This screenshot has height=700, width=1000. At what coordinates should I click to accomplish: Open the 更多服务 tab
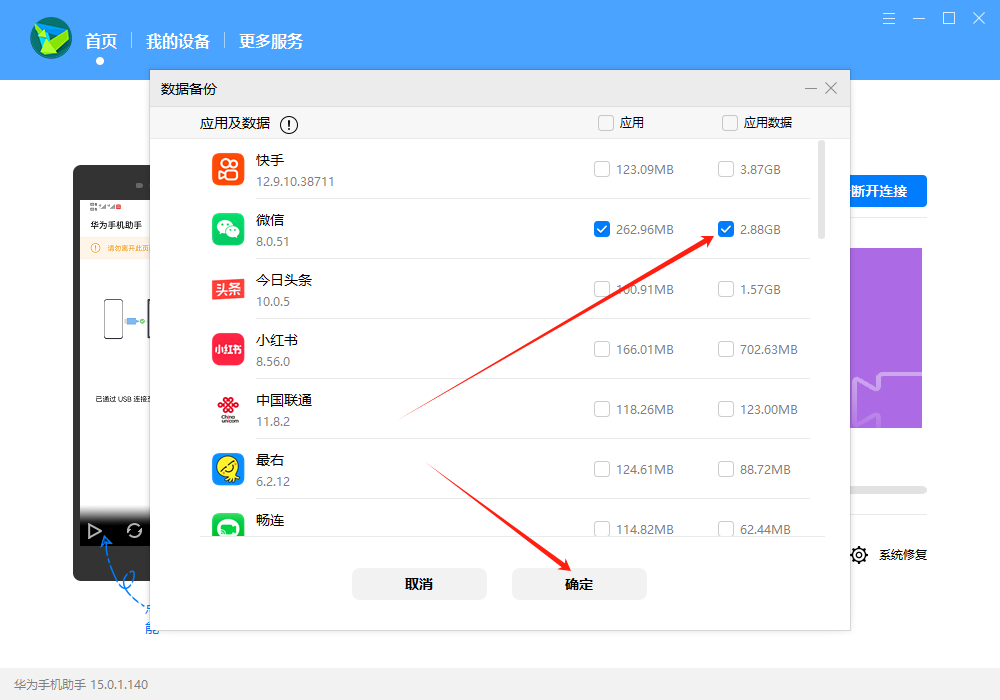(x=270, y=41)
